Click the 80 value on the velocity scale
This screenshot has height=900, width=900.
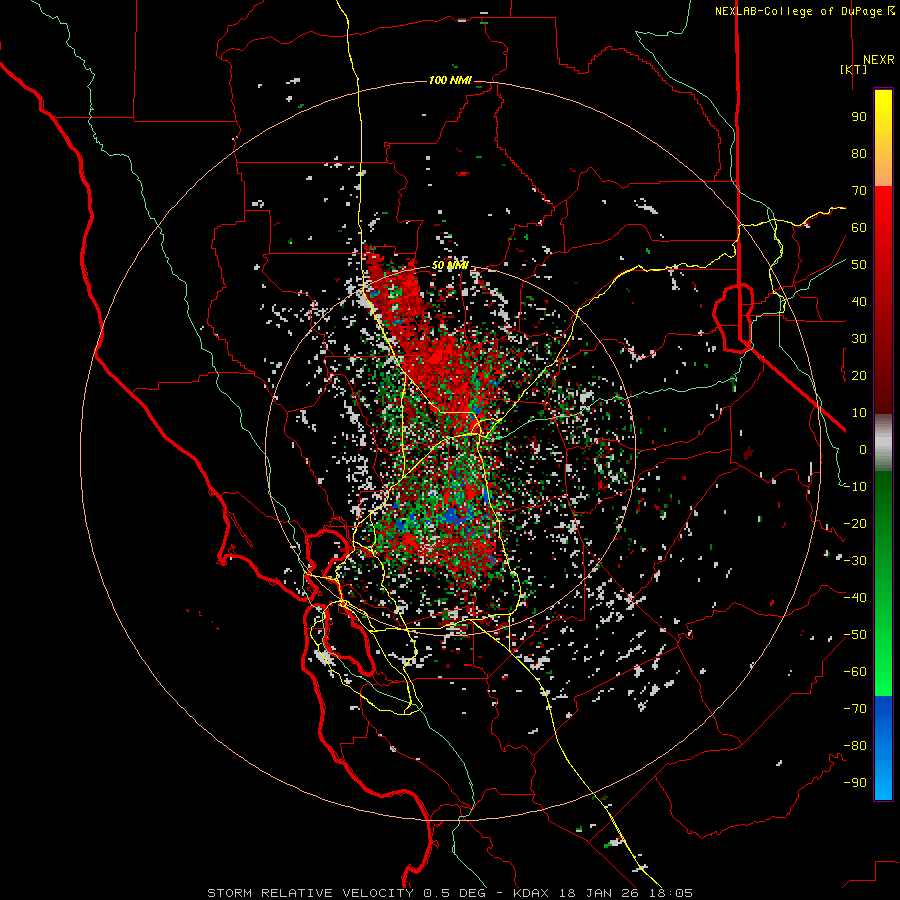pyautogui.click(x=859, y=154)
